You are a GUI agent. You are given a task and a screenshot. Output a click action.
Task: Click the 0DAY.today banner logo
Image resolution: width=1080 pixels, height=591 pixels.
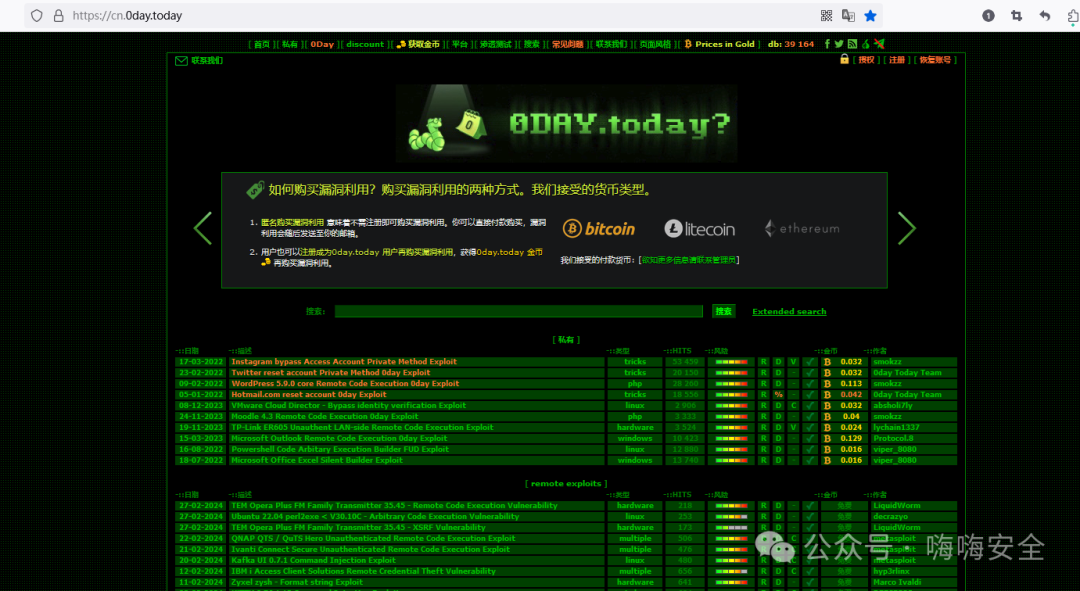tap(566, 123)
